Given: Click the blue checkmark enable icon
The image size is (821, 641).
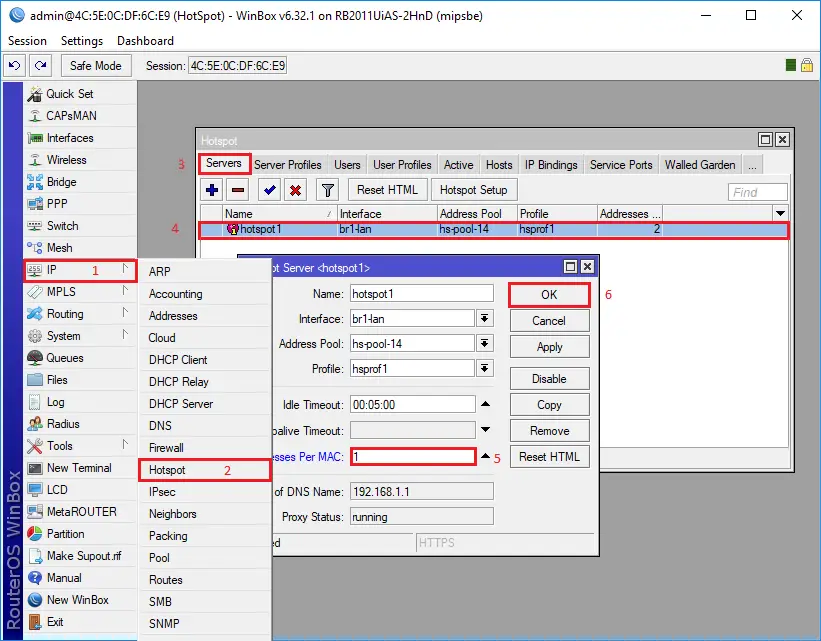Looking at the screenshot, I should point(269,190).
